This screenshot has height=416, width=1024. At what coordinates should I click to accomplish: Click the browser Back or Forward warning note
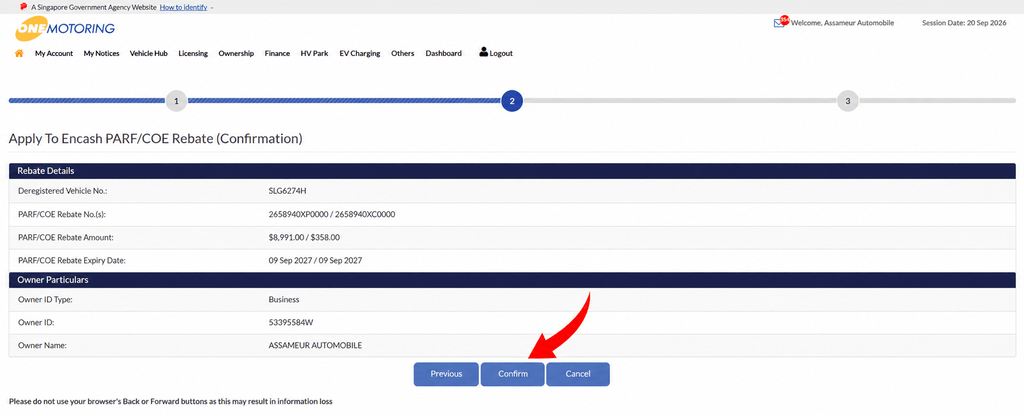[170, 402]
